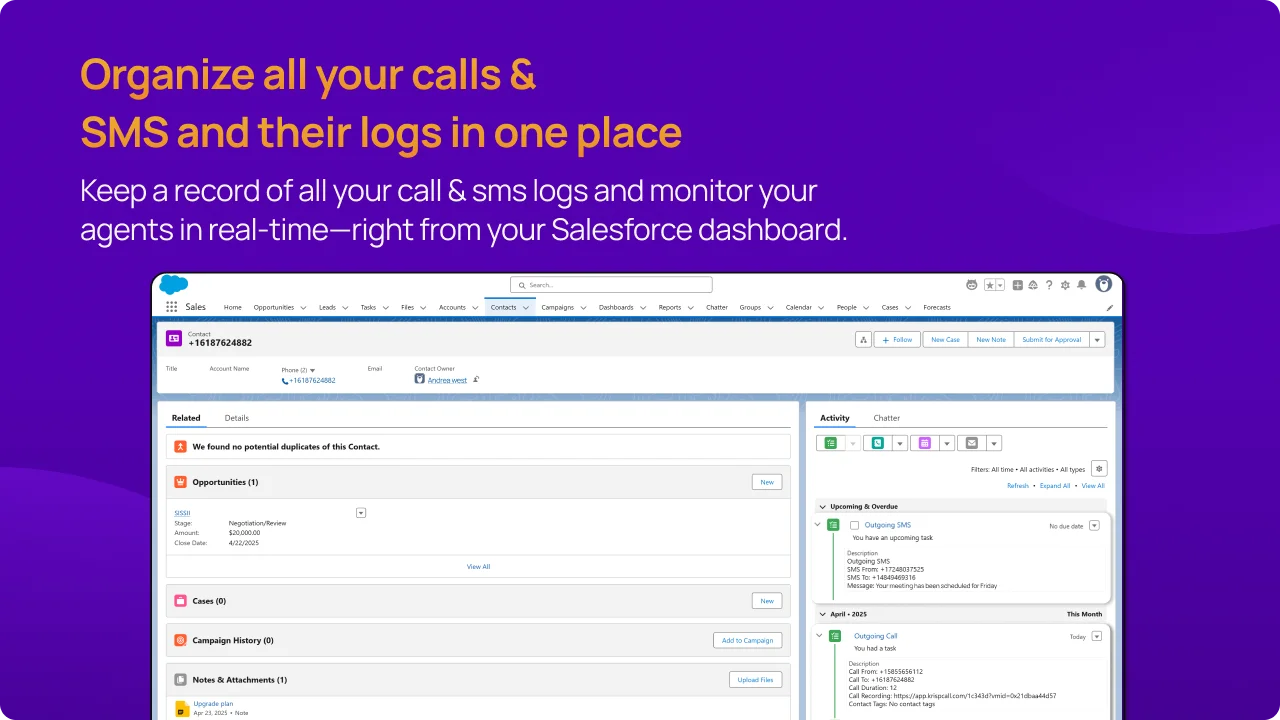
Task: Open the Outgoing SMS task actions dropdown
Action: click(1095, 525)
